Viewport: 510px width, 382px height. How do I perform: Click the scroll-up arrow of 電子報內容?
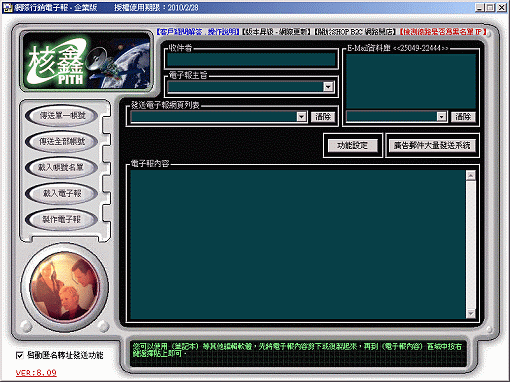click(x=471, y=175)
